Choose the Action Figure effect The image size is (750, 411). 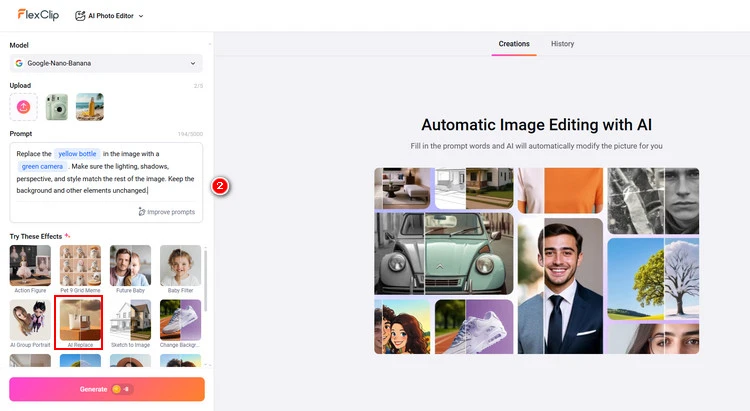coord(30,268)
